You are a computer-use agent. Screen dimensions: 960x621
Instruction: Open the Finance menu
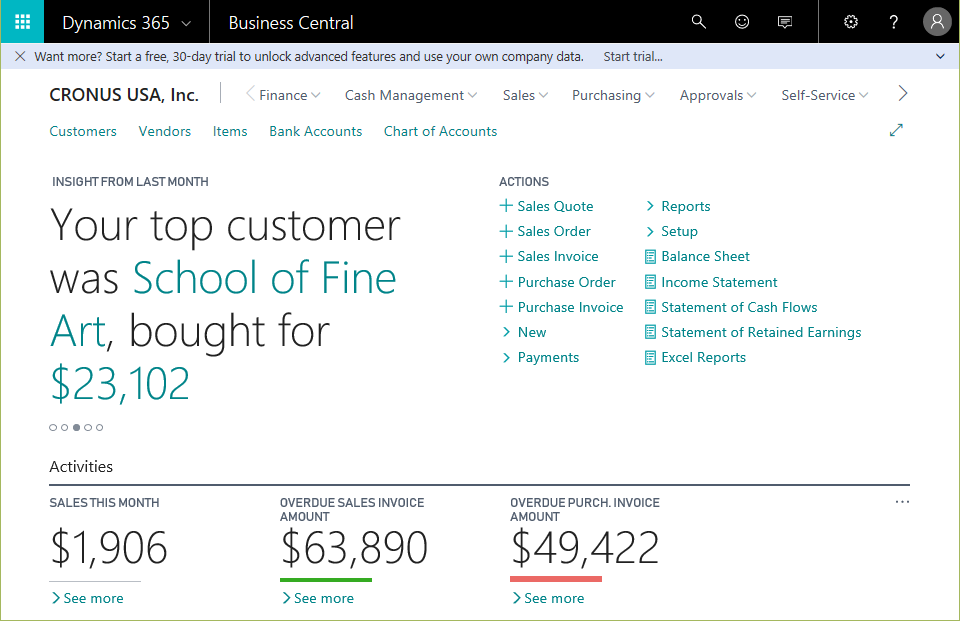(290, 95)
